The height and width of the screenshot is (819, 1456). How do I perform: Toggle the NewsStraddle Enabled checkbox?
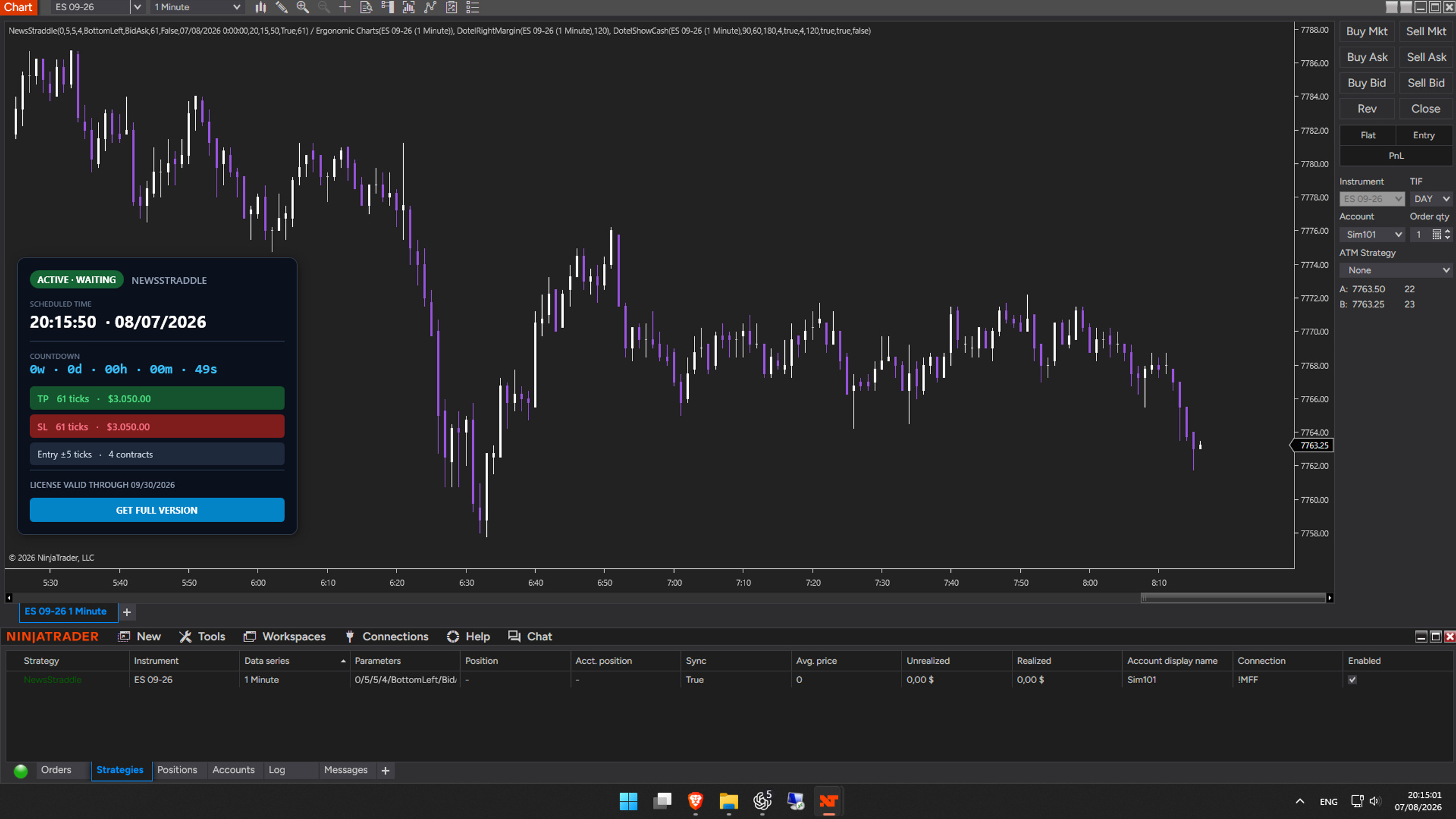[1352, 680]
